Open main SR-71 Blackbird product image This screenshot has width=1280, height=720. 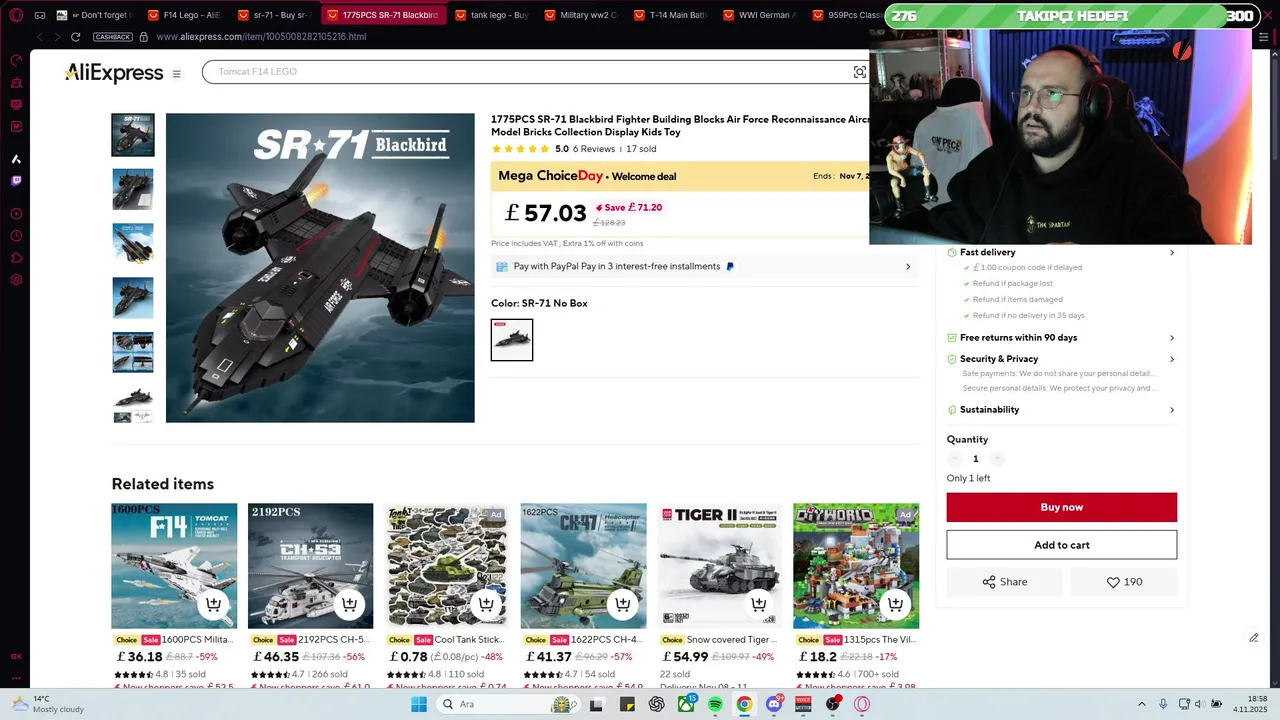pos(320,268)
